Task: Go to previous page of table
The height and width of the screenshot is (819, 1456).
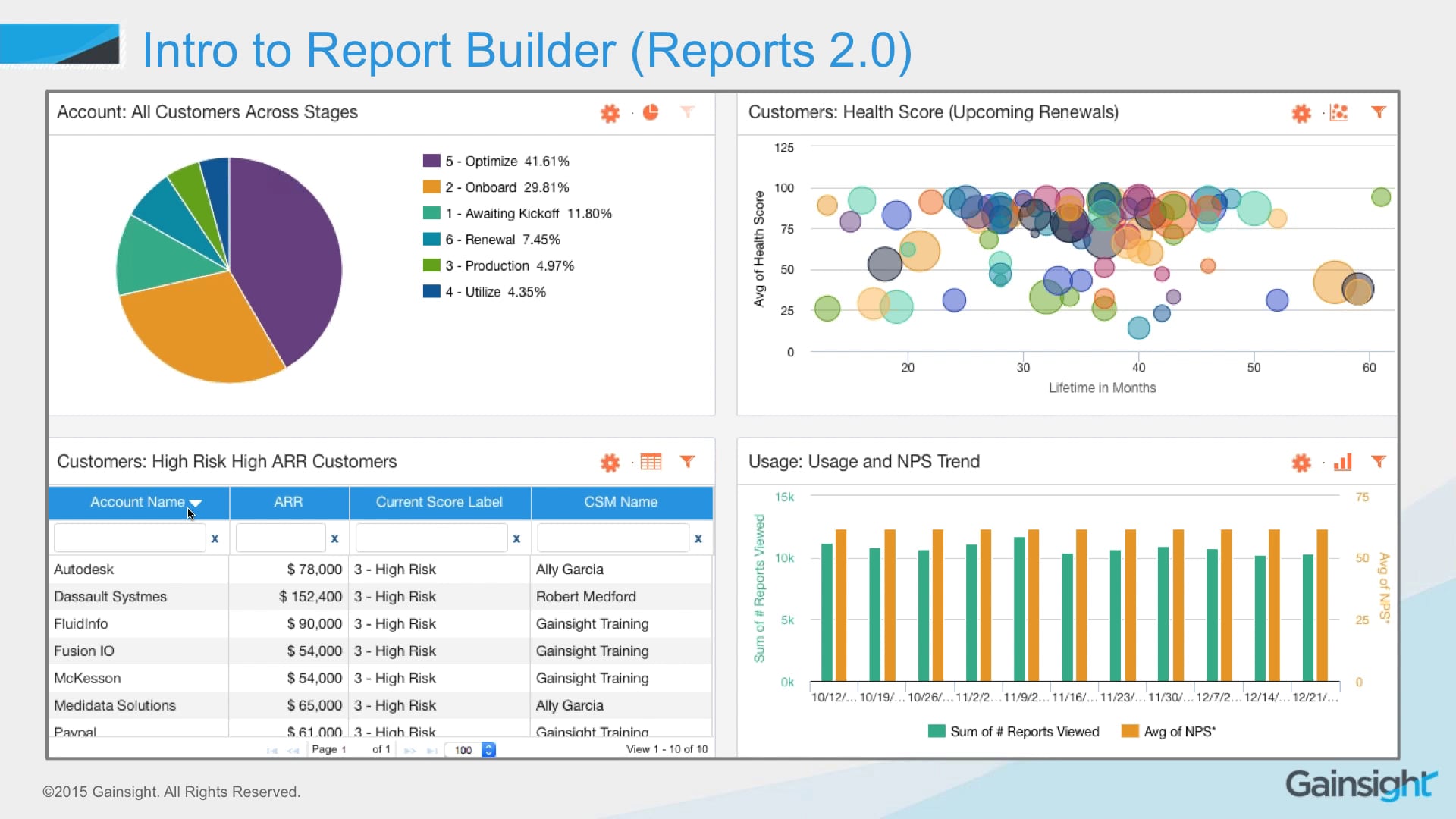Action: pyautogui.click(x=293, y=750)
